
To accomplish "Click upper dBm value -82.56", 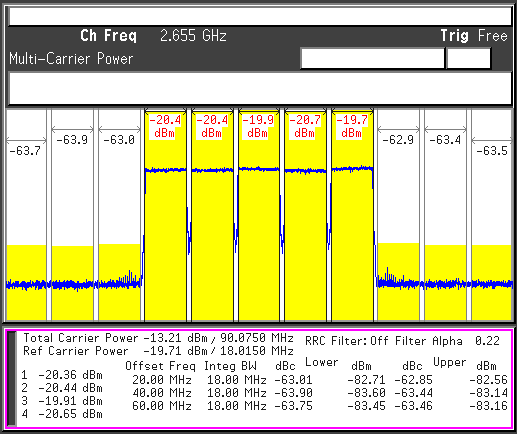I will tap(488, 380).
